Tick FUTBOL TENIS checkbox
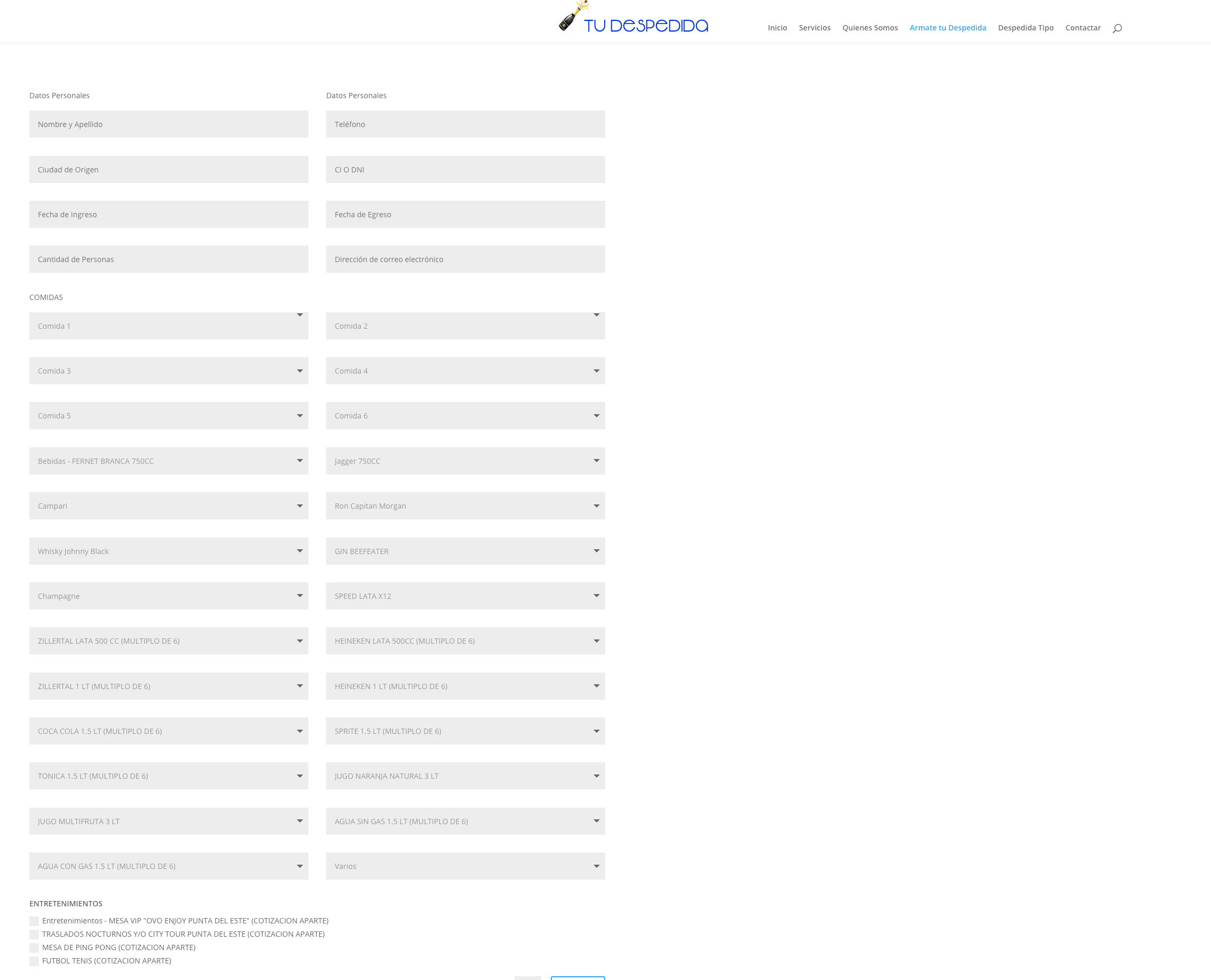 [34, 961]
